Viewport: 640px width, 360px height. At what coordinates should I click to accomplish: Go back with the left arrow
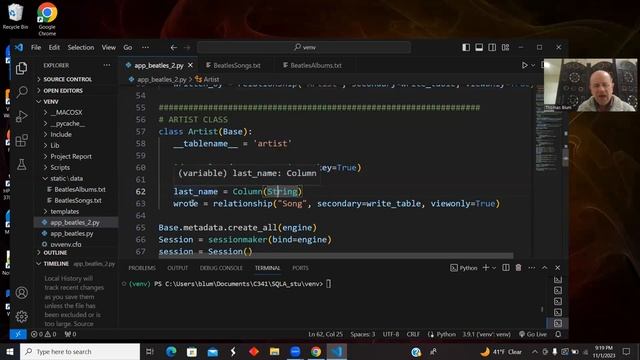(x=174, y=47)
